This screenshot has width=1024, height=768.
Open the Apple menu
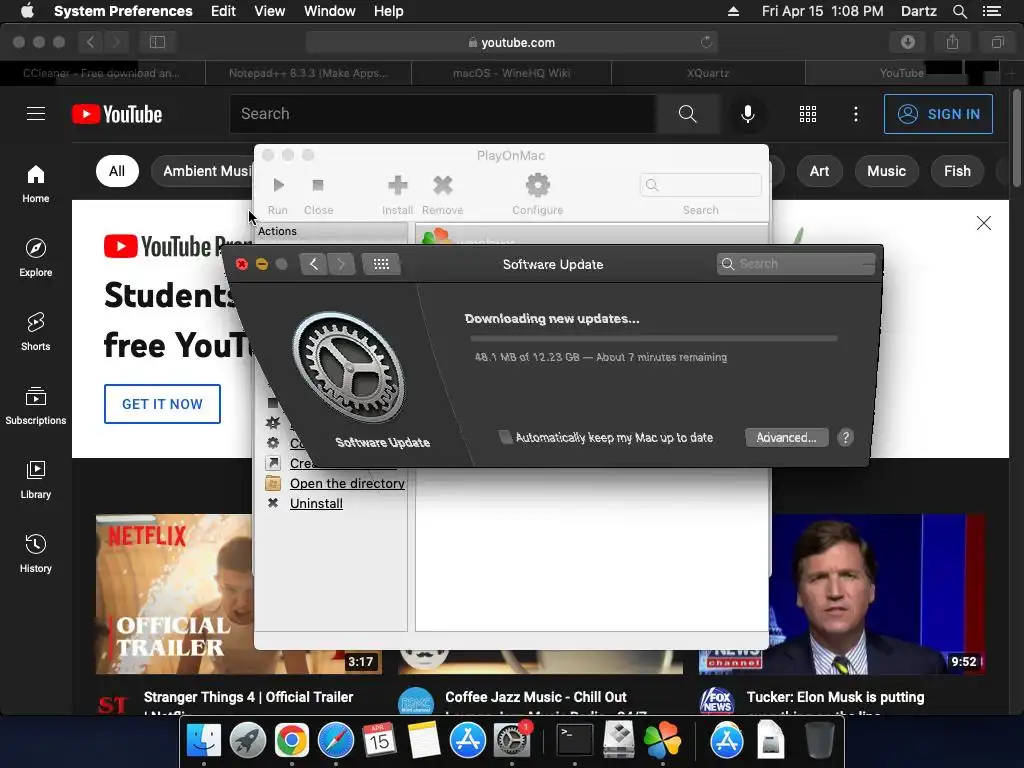[27, 11]
